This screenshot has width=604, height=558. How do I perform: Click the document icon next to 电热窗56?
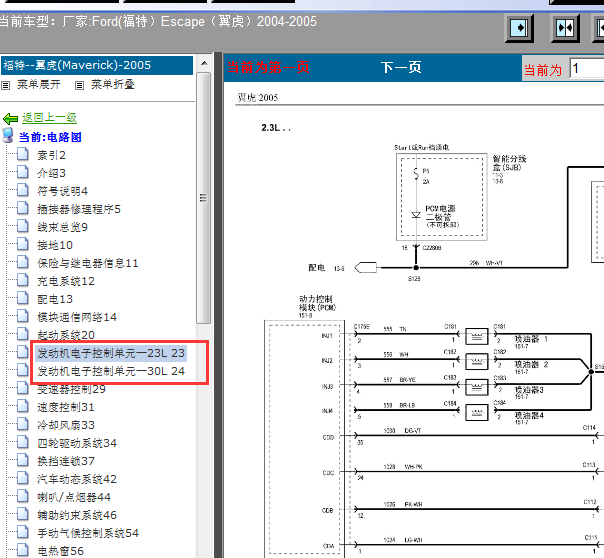[23, 550]
